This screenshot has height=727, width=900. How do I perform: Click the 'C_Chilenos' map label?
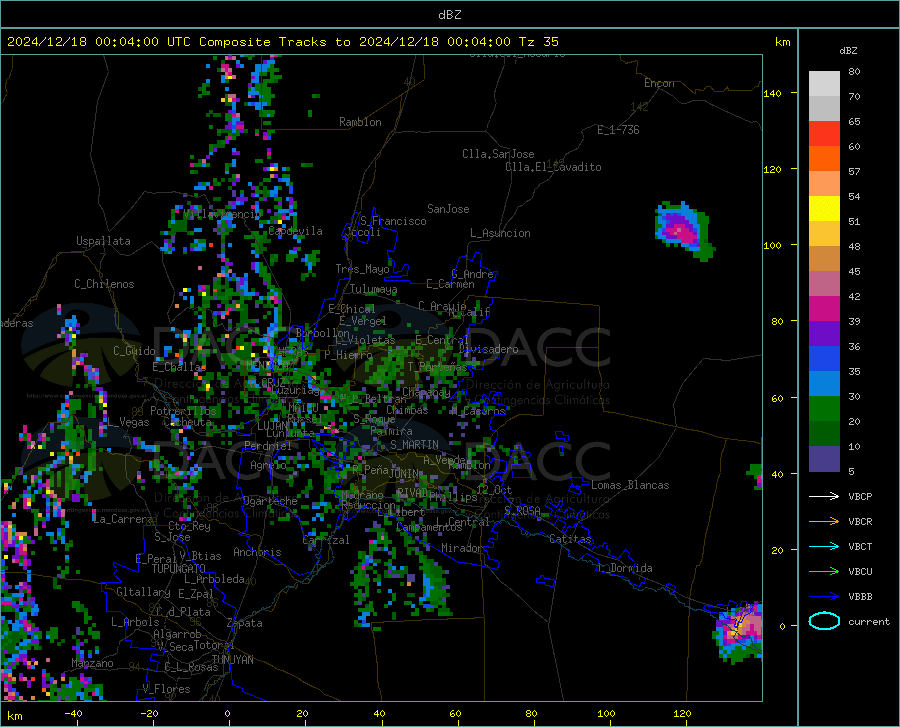click(x=104, y=284)
